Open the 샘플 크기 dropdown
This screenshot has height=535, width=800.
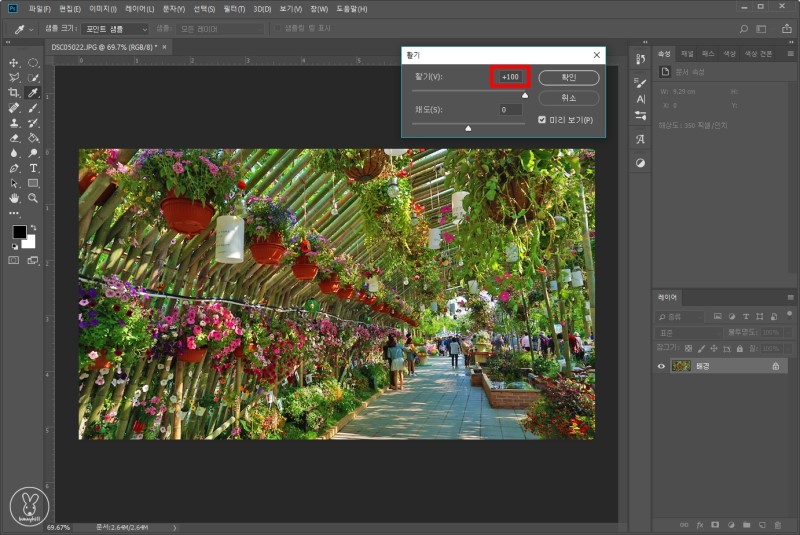pyautogui.click(x=114, y=29)
